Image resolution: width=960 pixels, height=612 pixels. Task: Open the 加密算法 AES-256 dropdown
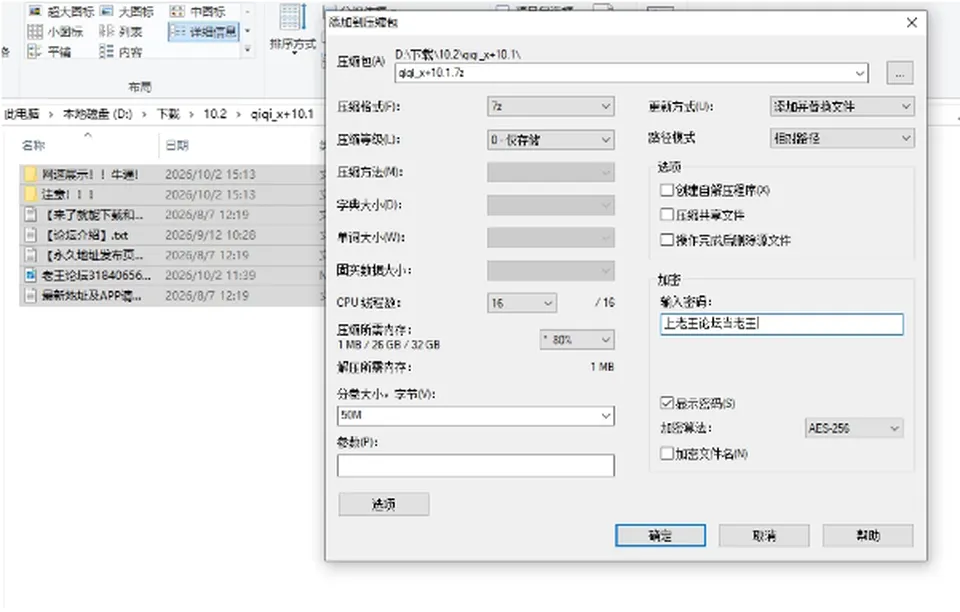point(854,428)
